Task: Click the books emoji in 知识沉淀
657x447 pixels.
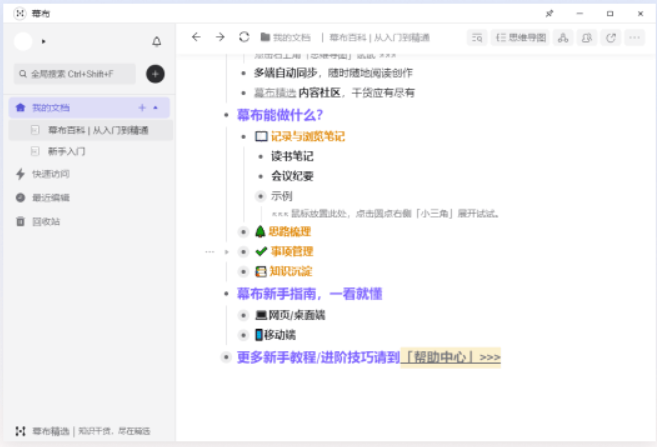Action: click(261, 271)
